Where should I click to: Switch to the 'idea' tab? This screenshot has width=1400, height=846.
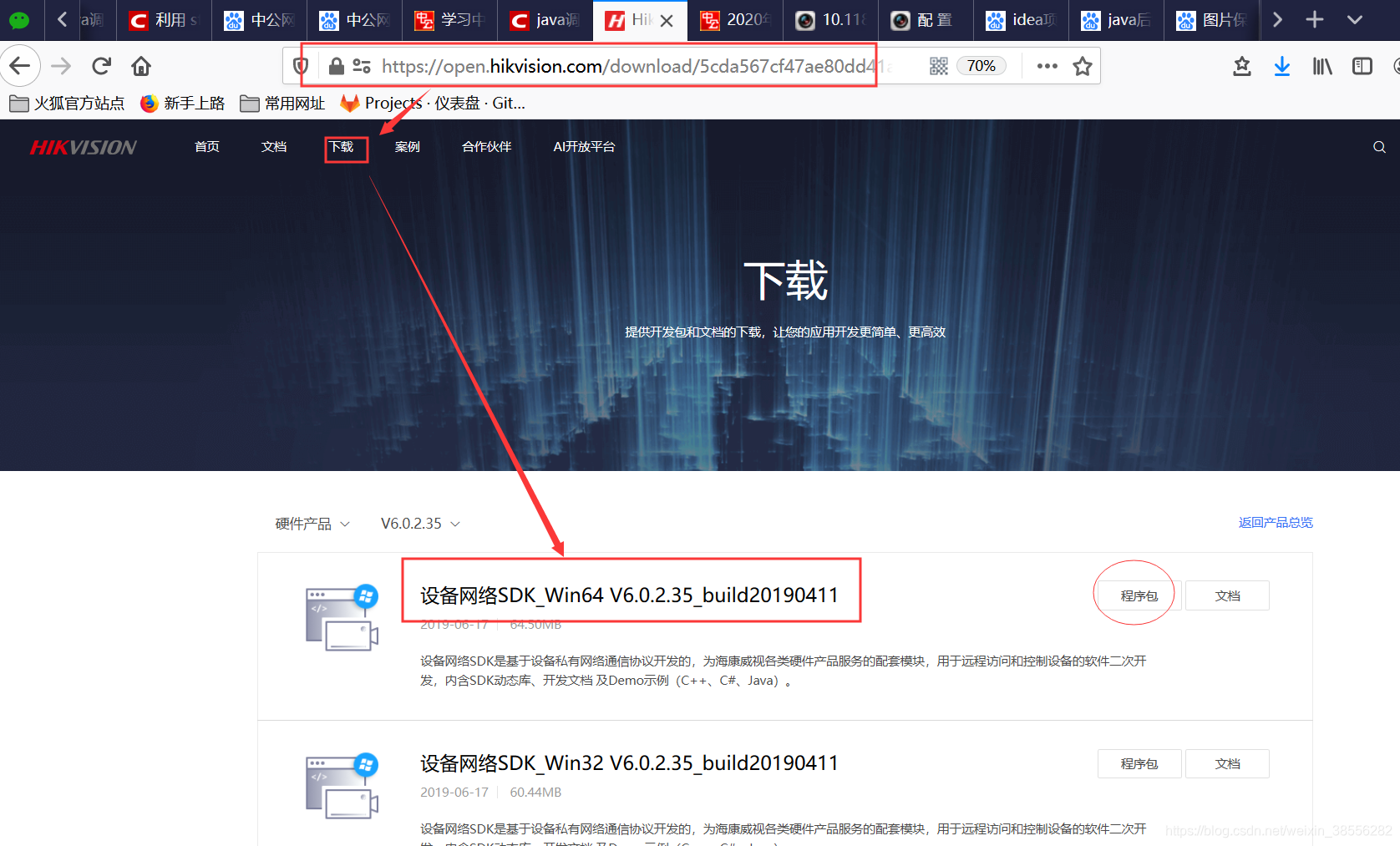[1021, 20]
